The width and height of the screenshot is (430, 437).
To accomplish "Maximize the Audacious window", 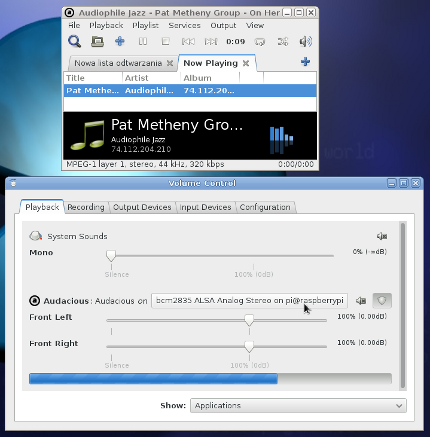I will [x=299, y=13].
